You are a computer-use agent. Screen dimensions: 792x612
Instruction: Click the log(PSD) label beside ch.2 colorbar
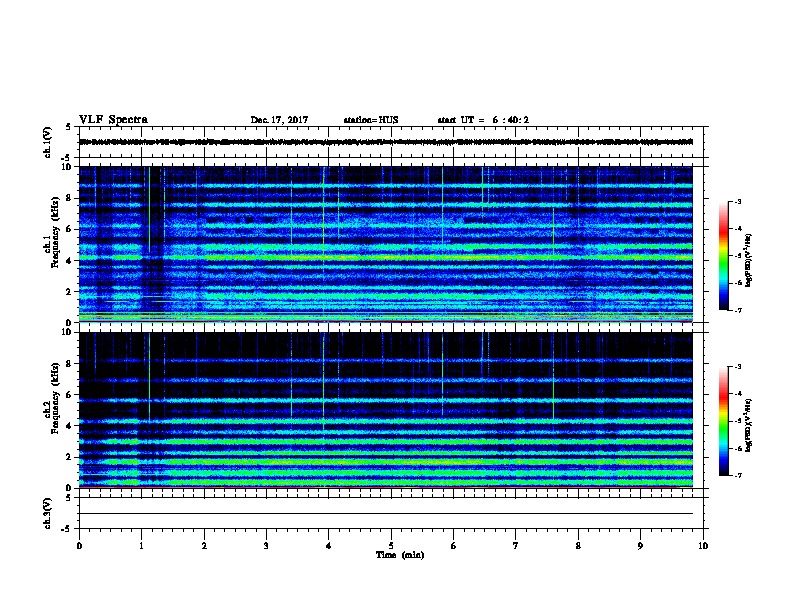coord(749,425)
